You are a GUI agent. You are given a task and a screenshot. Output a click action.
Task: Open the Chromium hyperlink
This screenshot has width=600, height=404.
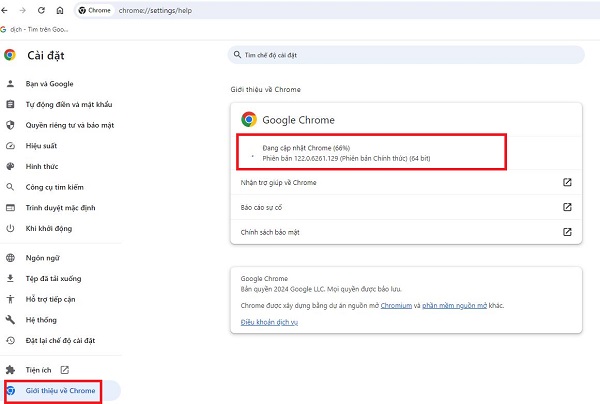click(x=396, y=306)
